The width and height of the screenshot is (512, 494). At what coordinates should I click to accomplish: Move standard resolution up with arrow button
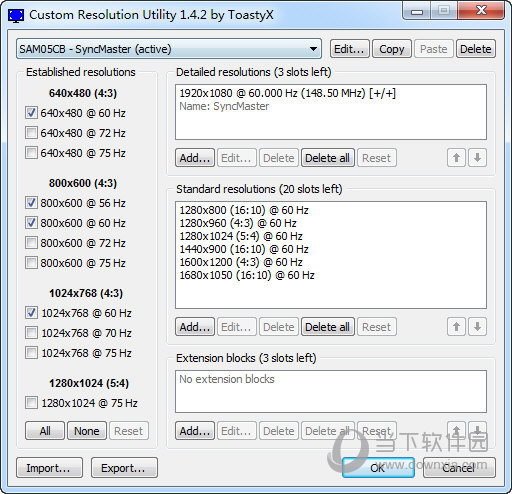click(456, 327)
